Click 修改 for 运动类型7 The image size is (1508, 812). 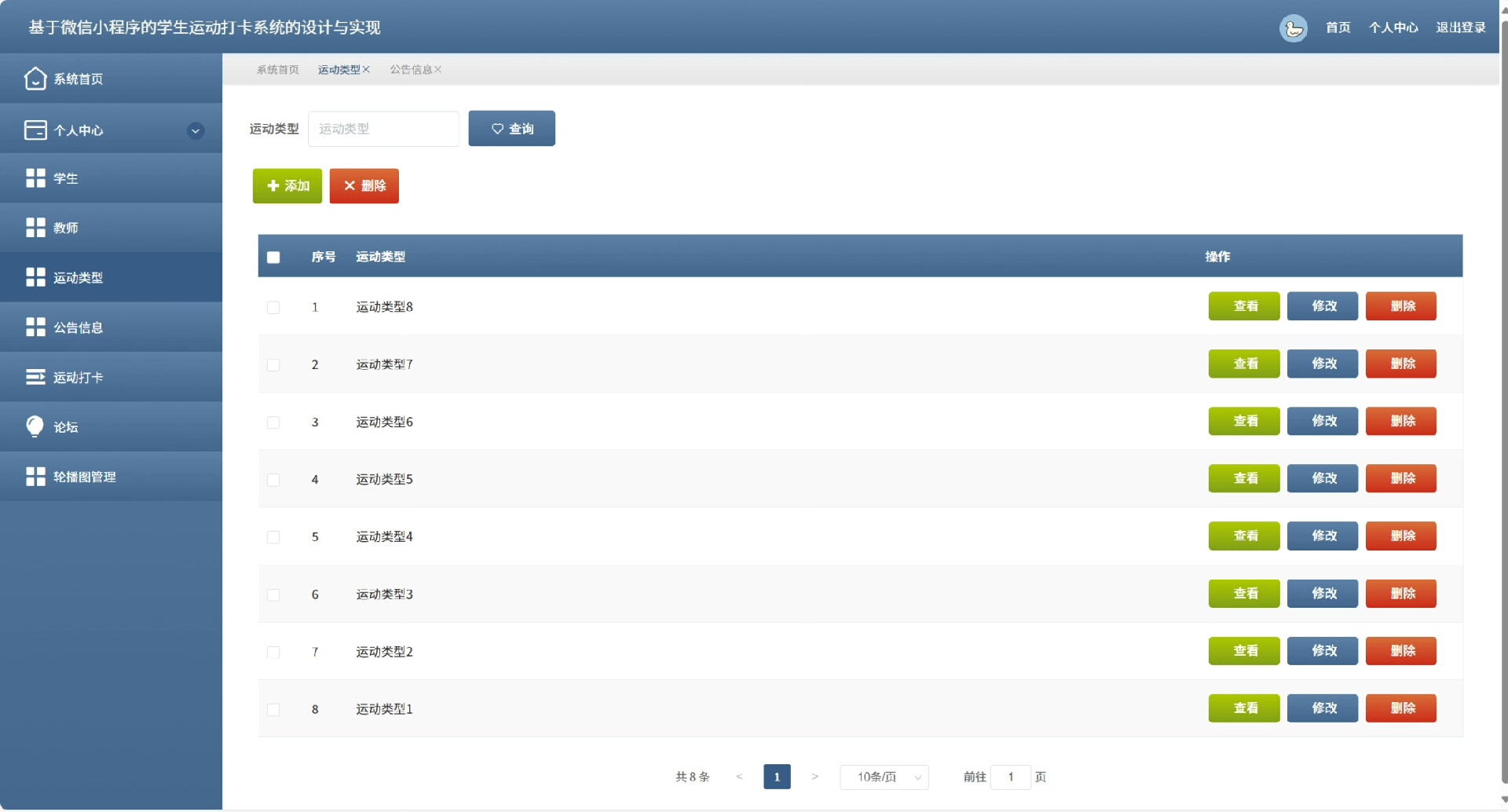1323,364
